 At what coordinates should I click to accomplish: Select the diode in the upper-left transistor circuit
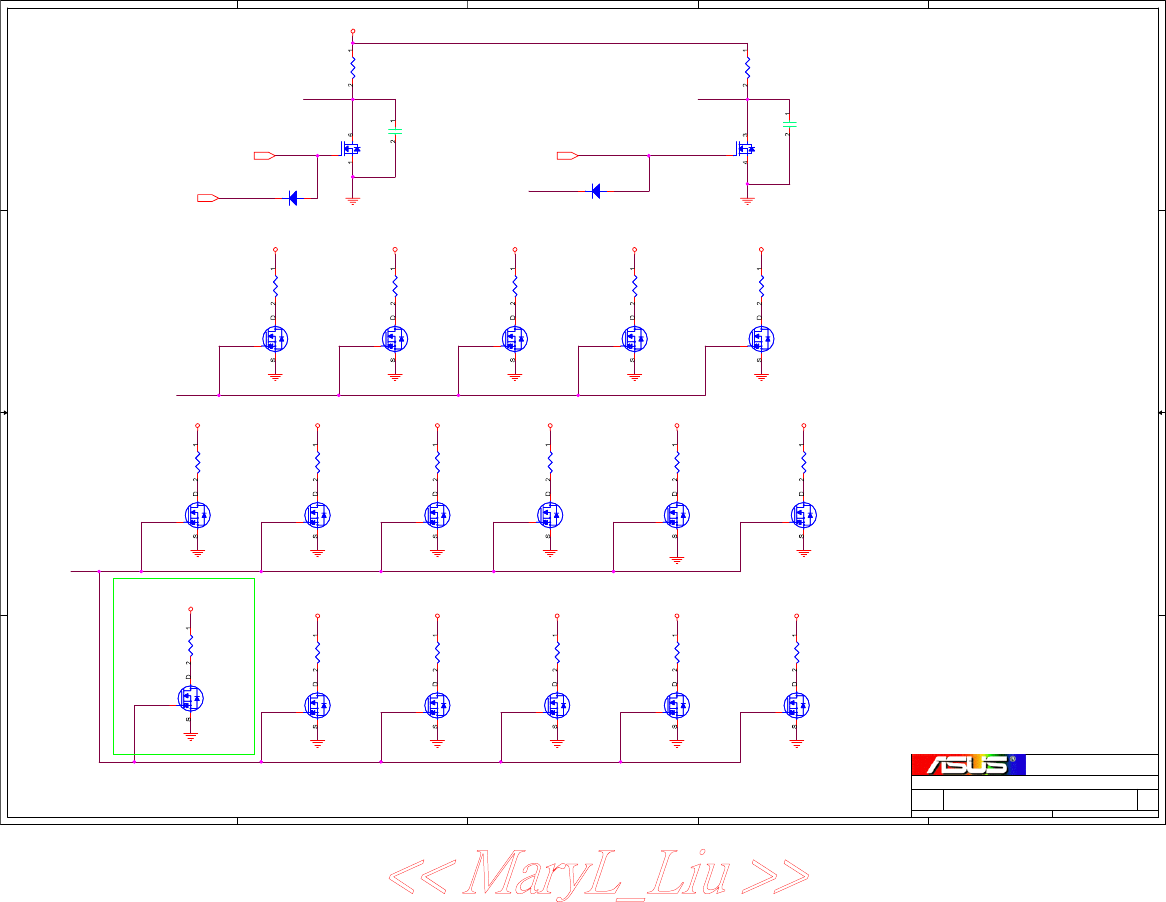click(292, 199)
